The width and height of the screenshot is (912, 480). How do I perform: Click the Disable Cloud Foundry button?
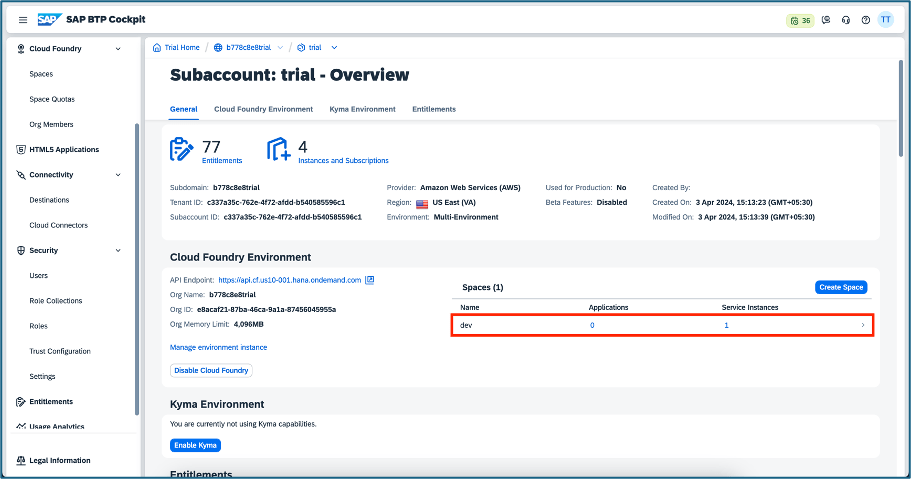[211, 371]
